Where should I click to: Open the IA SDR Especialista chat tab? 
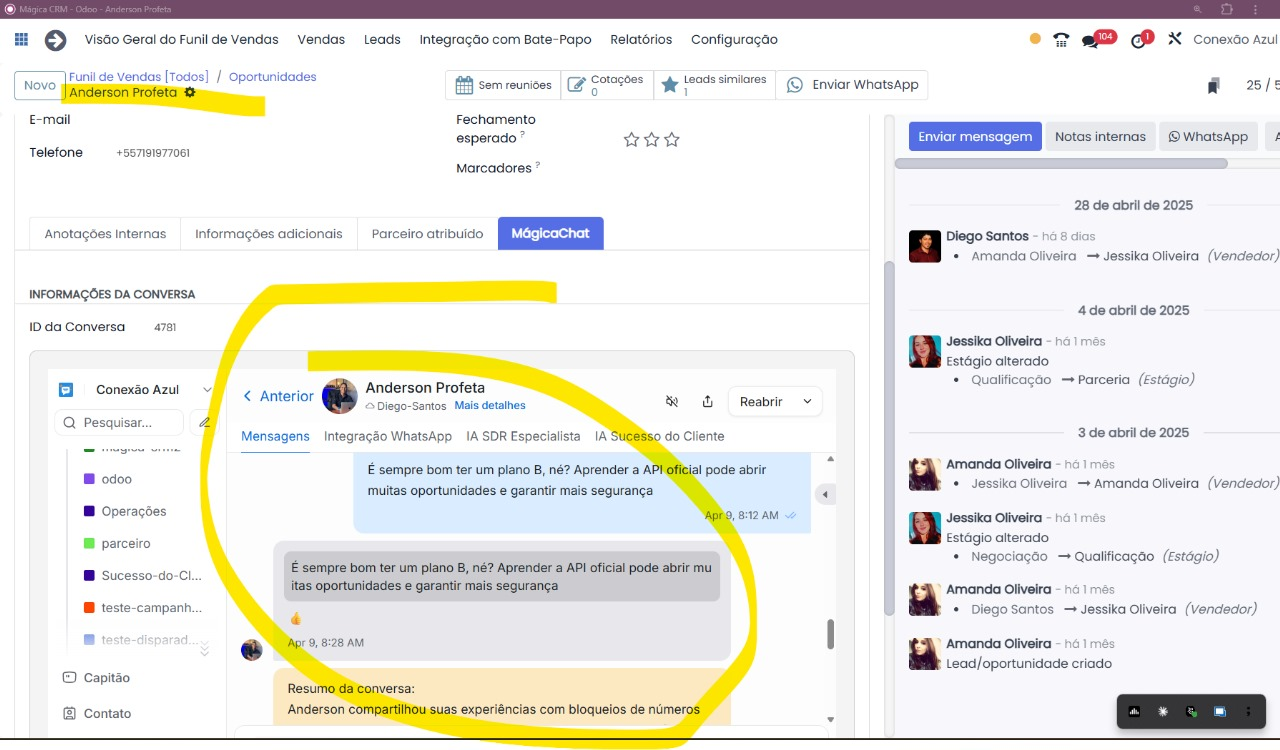[523, 436]
